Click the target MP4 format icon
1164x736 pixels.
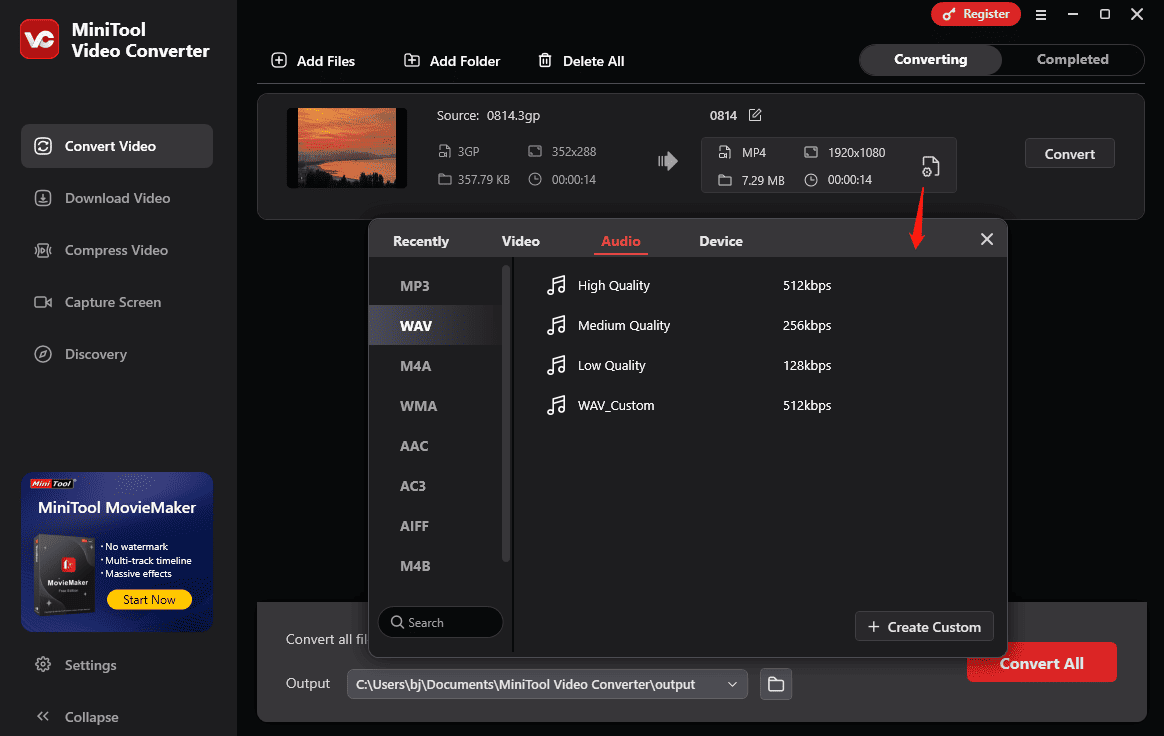[725, 152]
